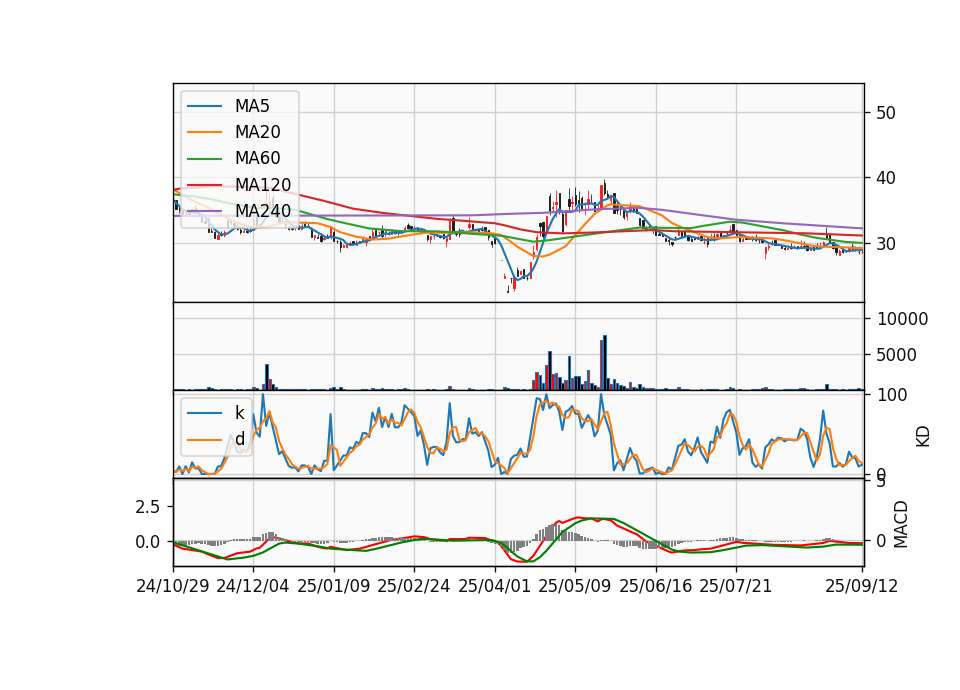Click the 25/05/09 date tick label
The image size is (960, 690).
pyautogui.click(x=574, y=587)
